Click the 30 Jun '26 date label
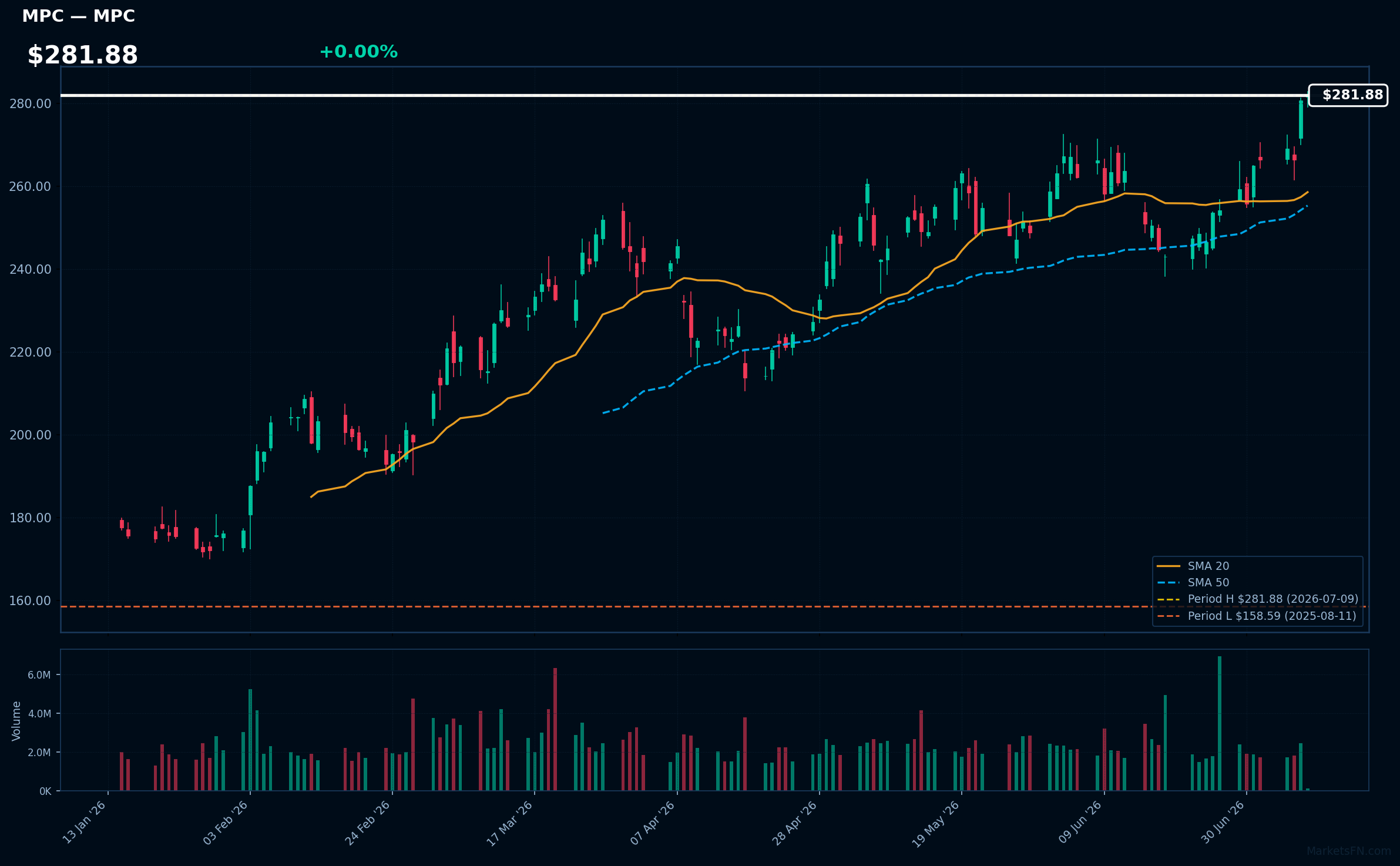The width and height of the screenshot is (1400, 866). point(1223,823)
